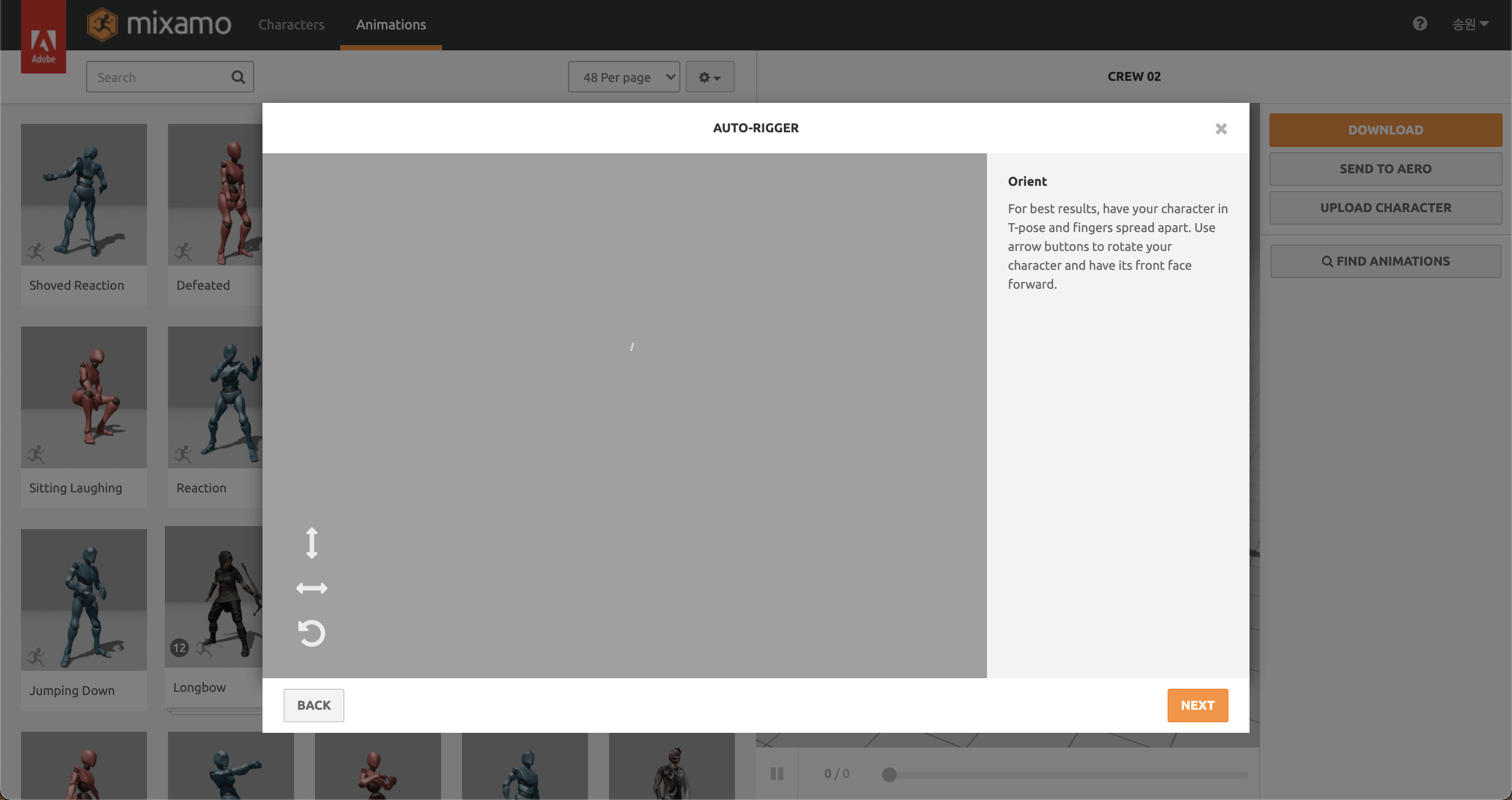The width and height of the screenshot is (1512, 800).
Task: Click the 0 / 0 frame counter
Action: tap(836, 774)
